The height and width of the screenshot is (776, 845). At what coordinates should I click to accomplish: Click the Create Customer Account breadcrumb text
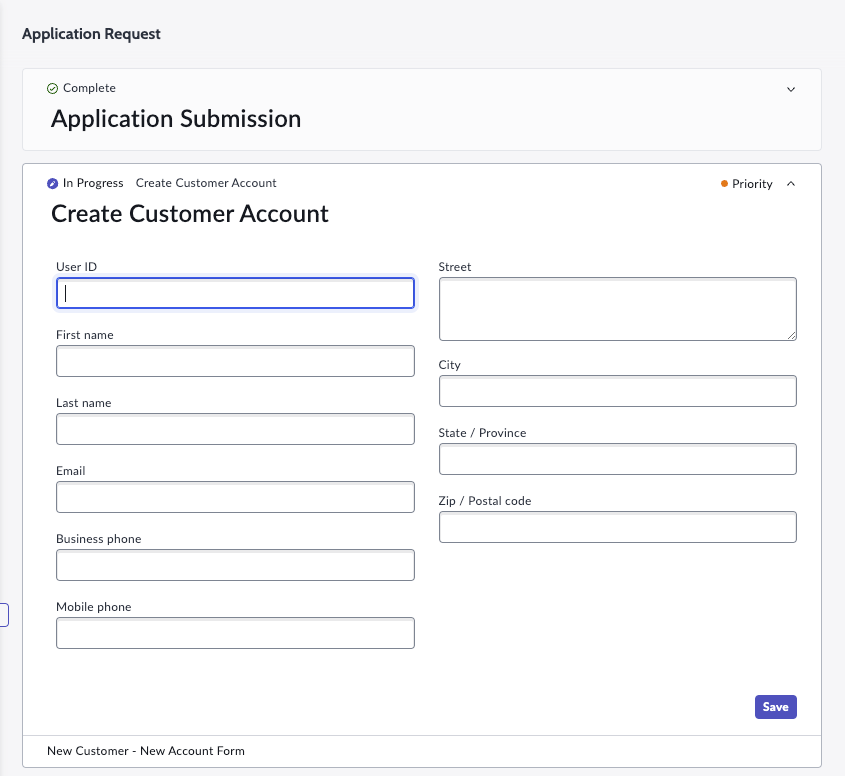point(206,183)
